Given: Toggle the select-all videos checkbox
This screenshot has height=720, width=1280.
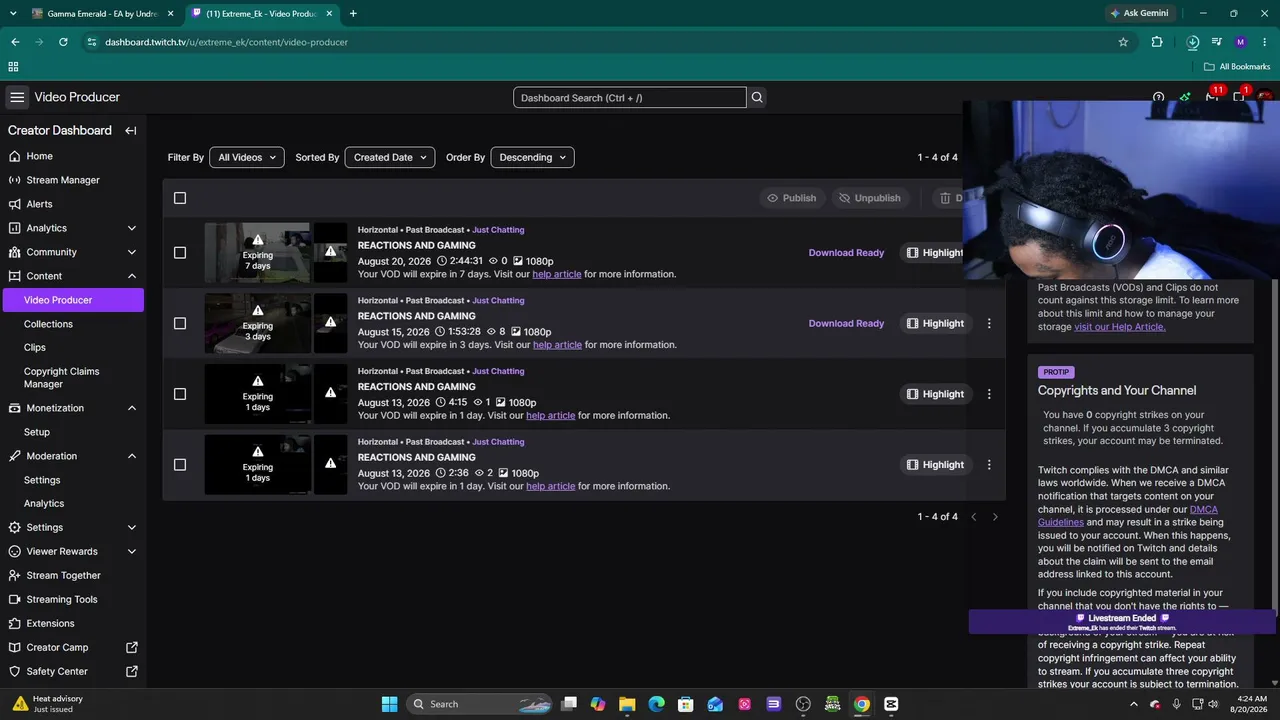Looking at the screenshot, I should pyautogui.click(x=180, y=198).
